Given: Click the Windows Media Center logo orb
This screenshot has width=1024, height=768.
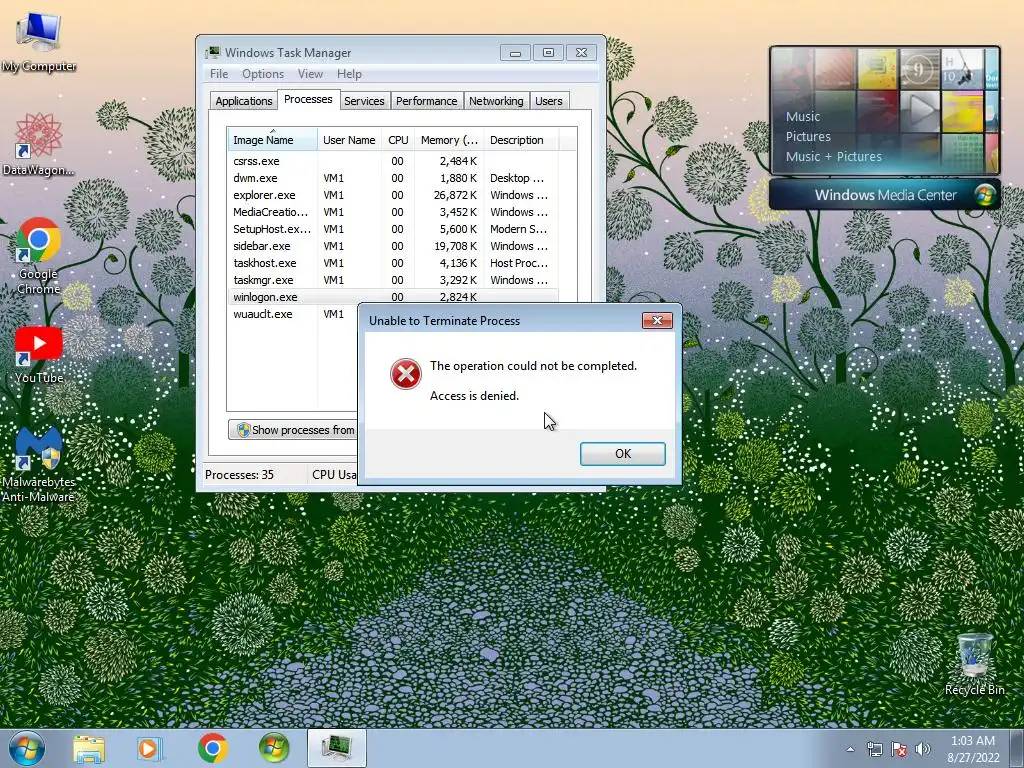Looking at the screenshot, I should point(984,195).
